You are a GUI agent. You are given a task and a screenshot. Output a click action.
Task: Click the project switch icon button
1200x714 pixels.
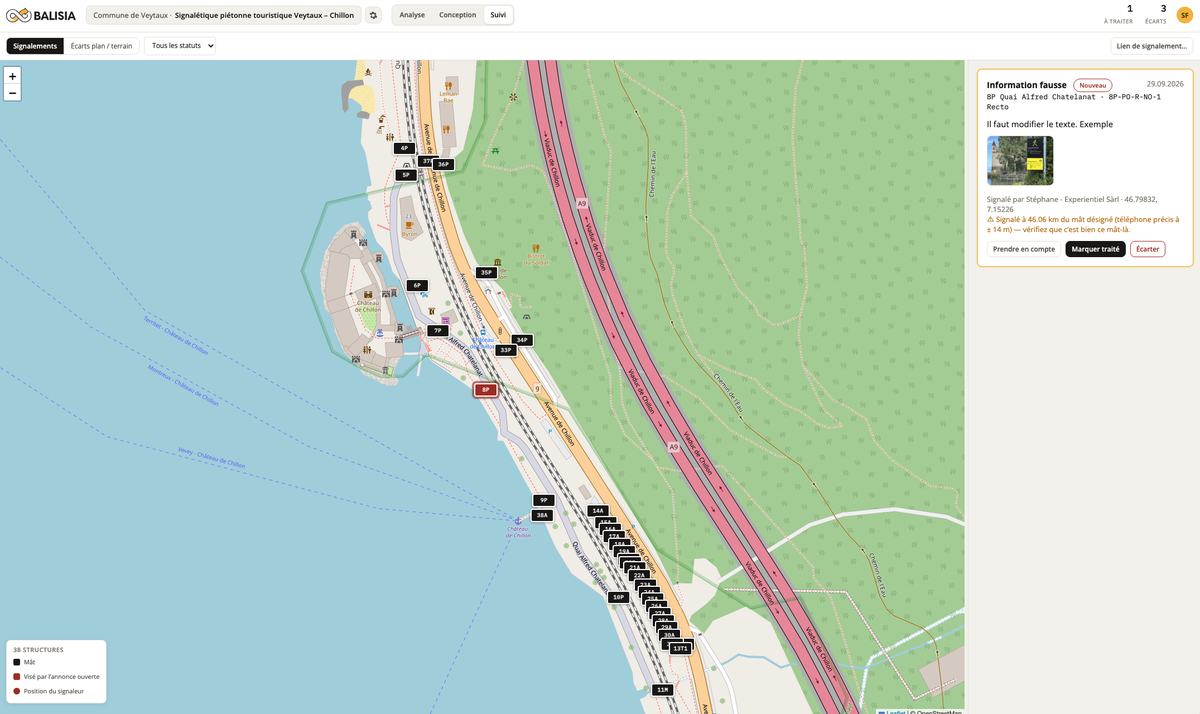[x=373, y=15]
